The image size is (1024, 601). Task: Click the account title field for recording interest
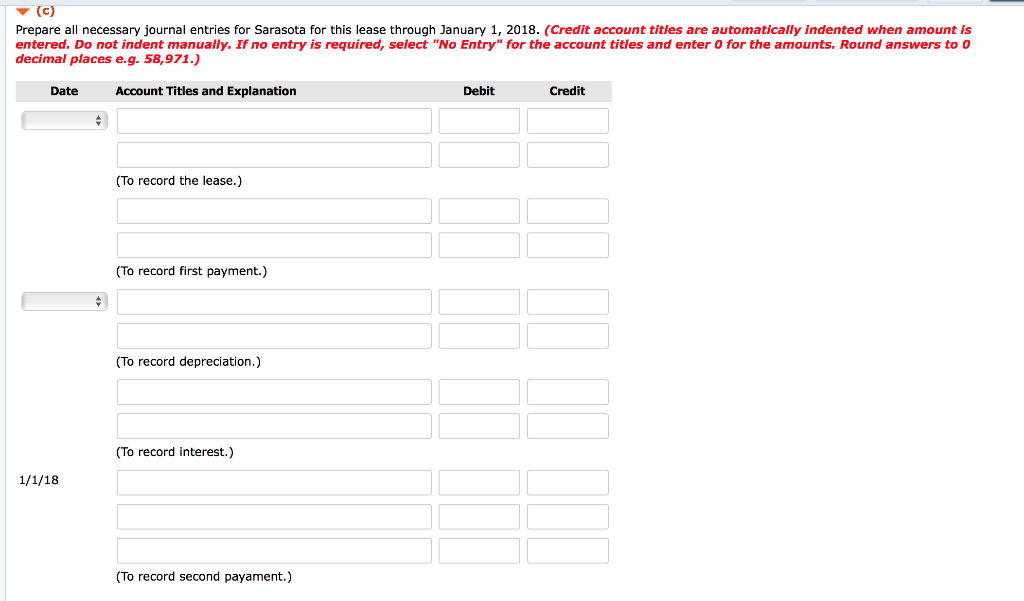pyautogui.click(x=274, y=391)
